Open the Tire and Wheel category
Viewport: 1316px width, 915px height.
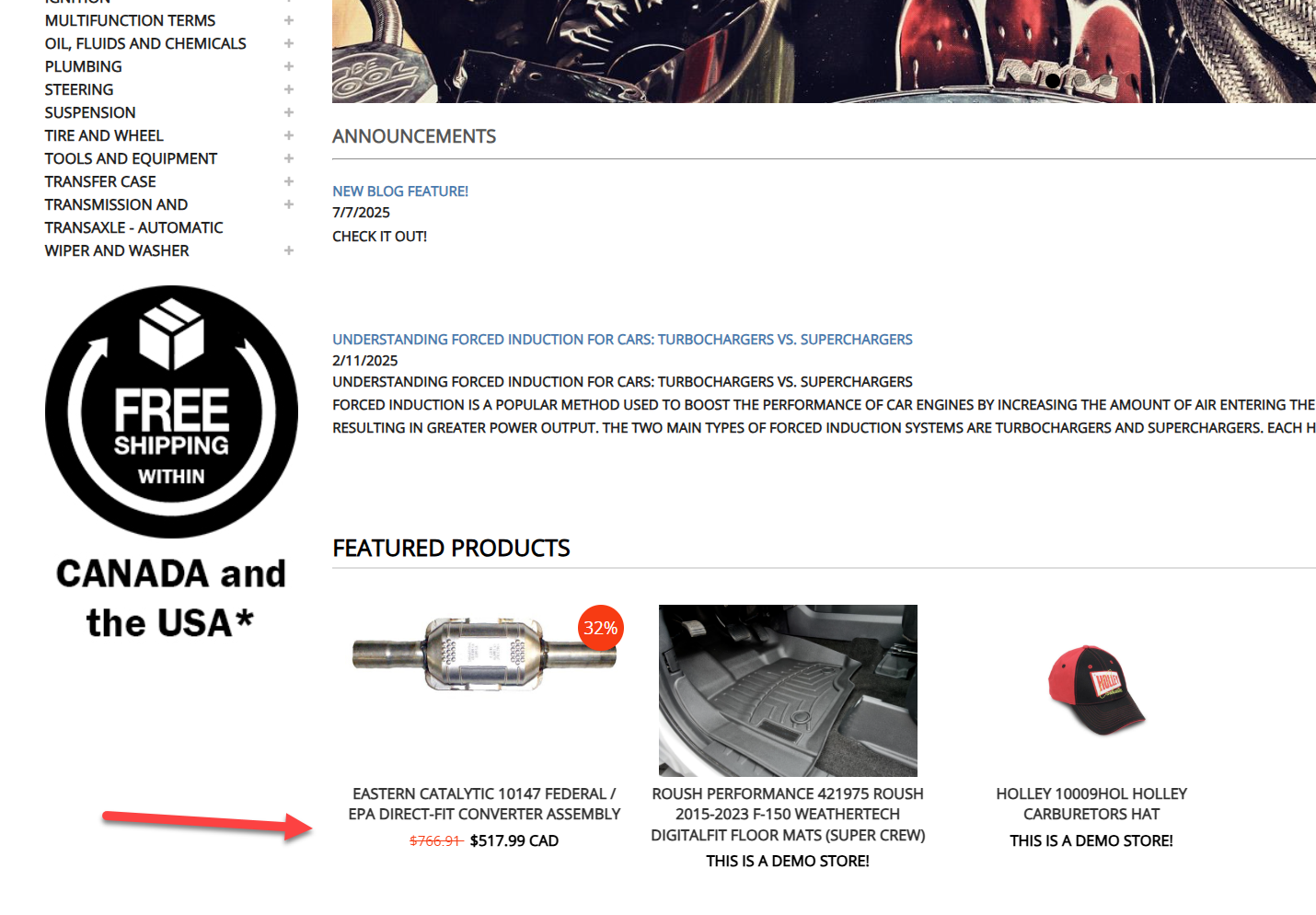104,135
